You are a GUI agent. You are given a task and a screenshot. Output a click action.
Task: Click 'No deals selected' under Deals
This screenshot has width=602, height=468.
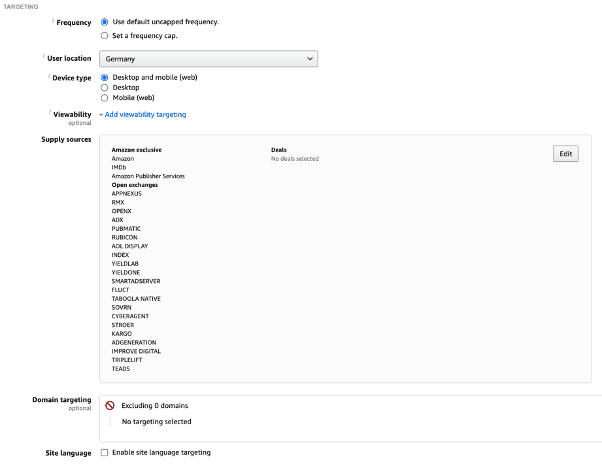click(x=295, y=159)
